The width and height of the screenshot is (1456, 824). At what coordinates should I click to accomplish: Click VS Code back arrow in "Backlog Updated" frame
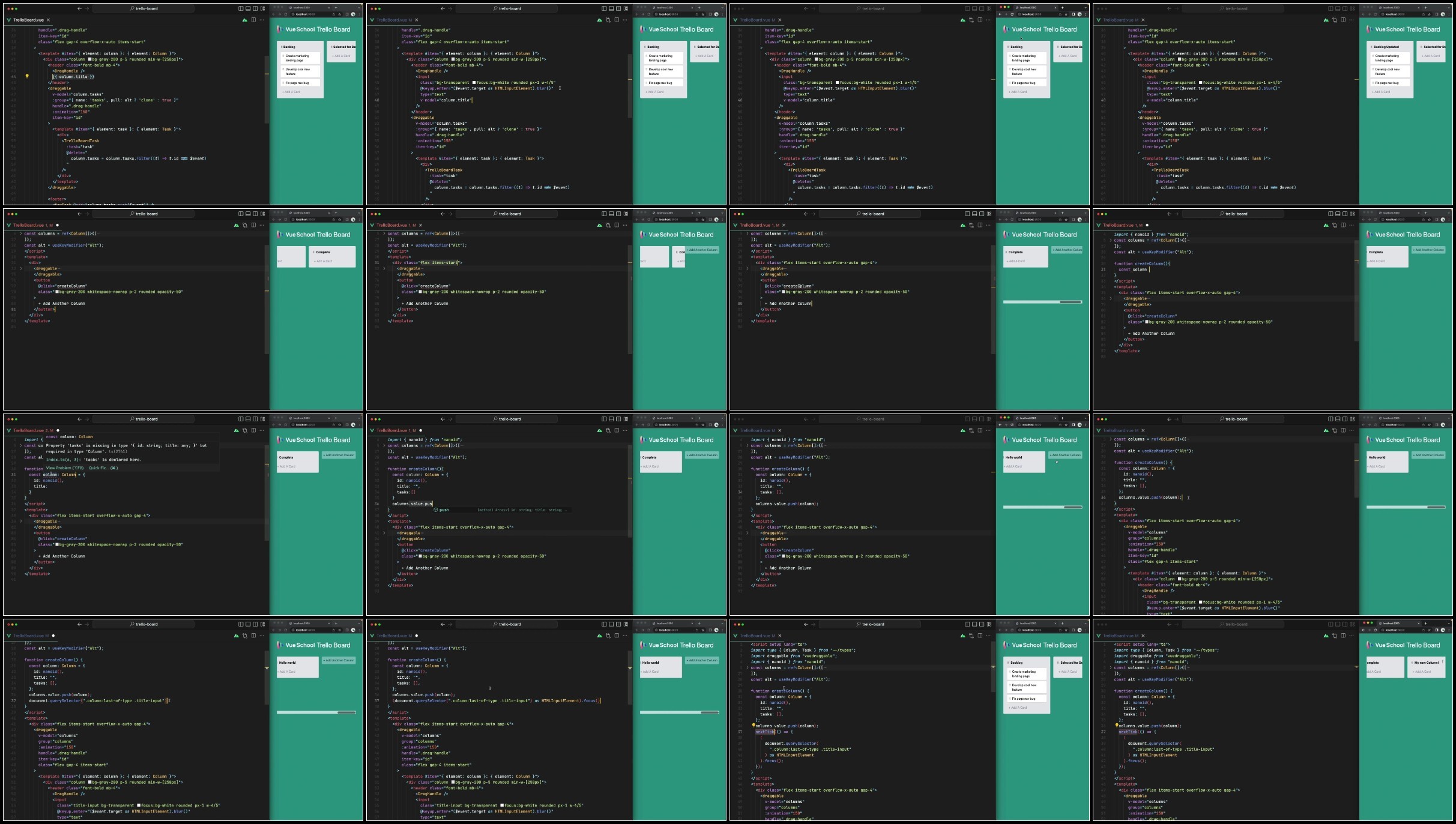[x=1169, y=8]
